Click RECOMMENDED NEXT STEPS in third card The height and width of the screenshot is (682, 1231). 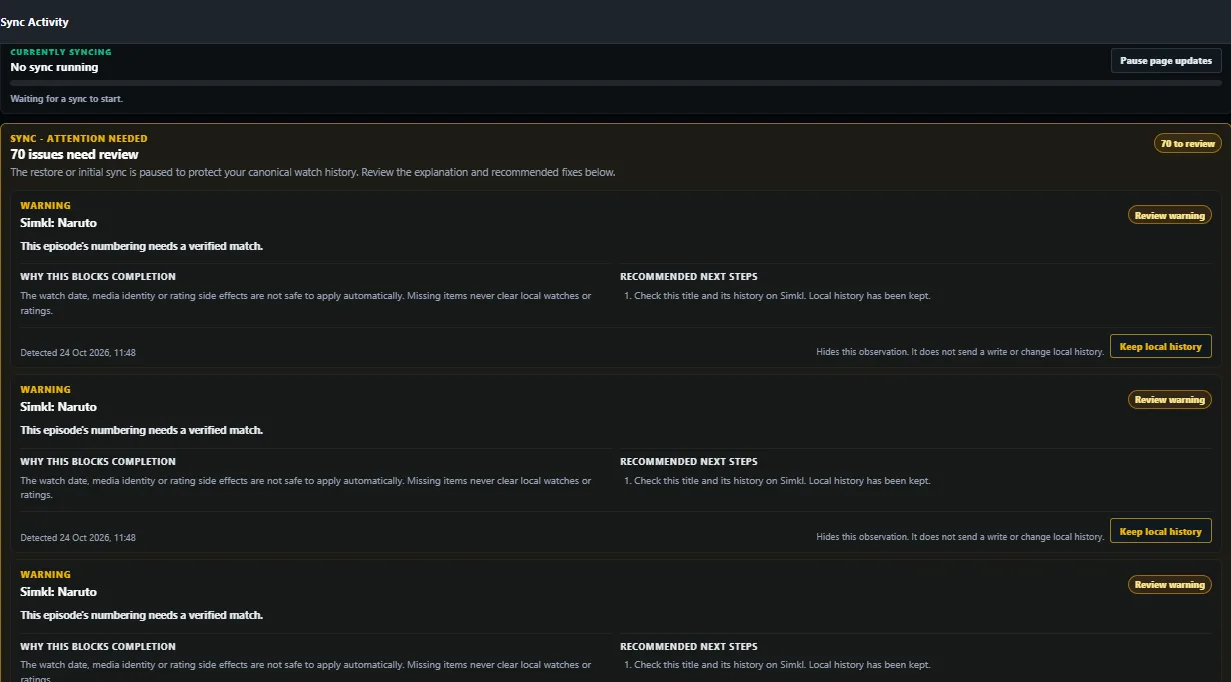pyautogui.click(x=689, y=646)
